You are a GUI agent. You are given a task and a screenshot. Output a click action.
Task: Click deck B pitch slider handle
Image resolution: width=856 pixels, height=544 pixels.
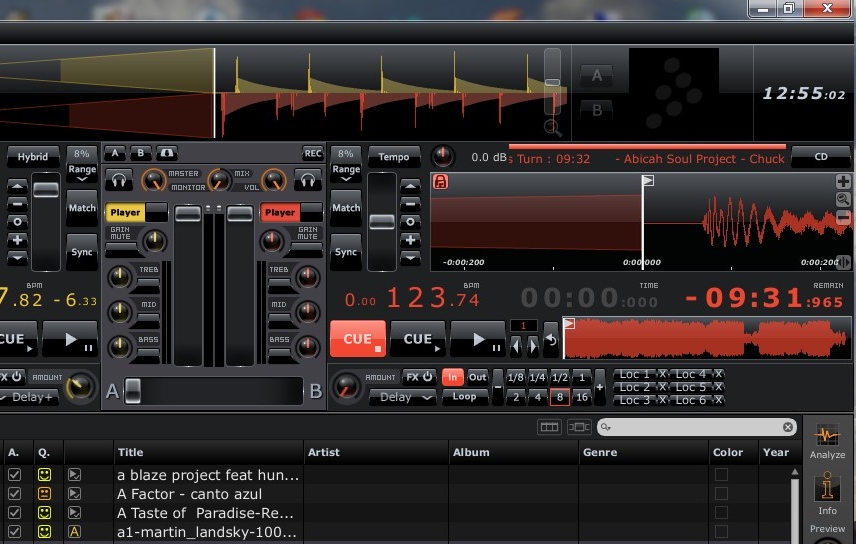(x=382, y=222)
